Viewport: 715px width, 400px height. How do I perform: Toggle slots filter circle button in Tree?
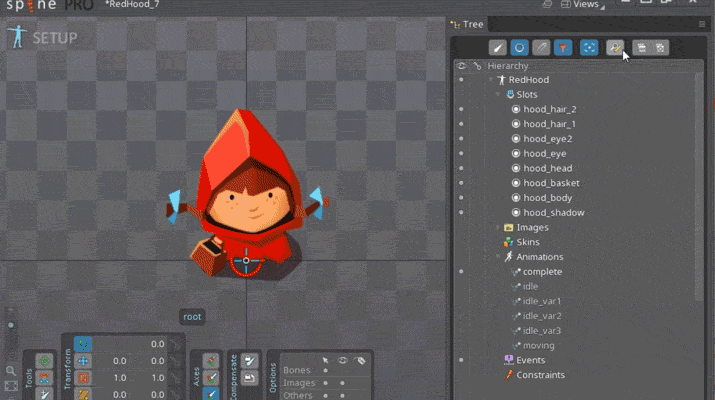pyautogui.click(x=519, y=47)
